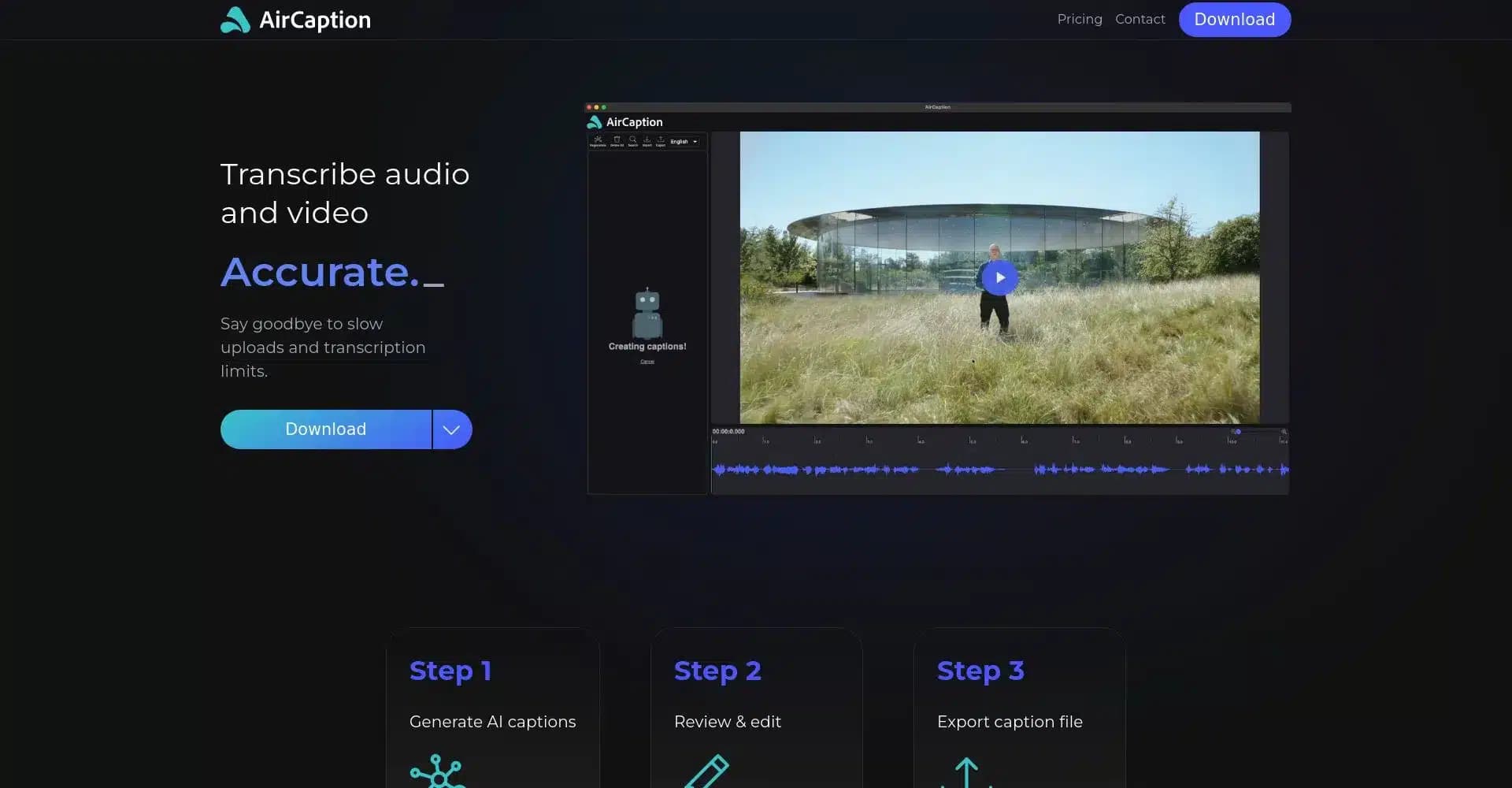Click the zoom magnifier icon by the timeline slider
This screenshot has height=788, width=1512.
tap(1284, 432)
